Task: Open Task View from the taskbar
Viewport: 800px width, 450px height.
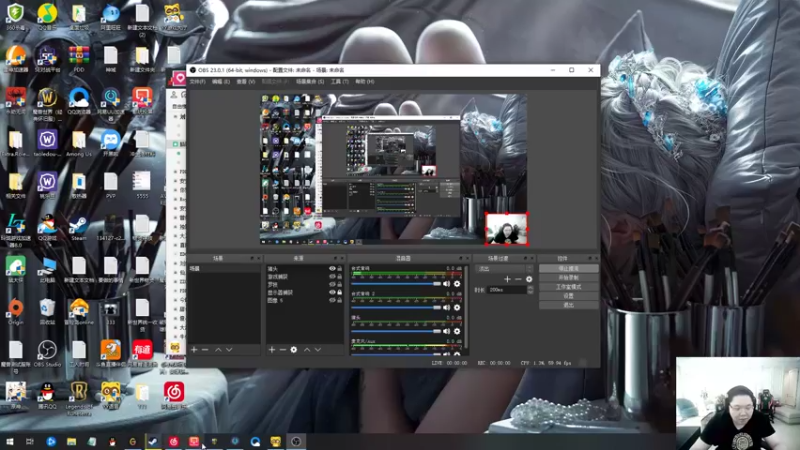Action: point(30,441)
